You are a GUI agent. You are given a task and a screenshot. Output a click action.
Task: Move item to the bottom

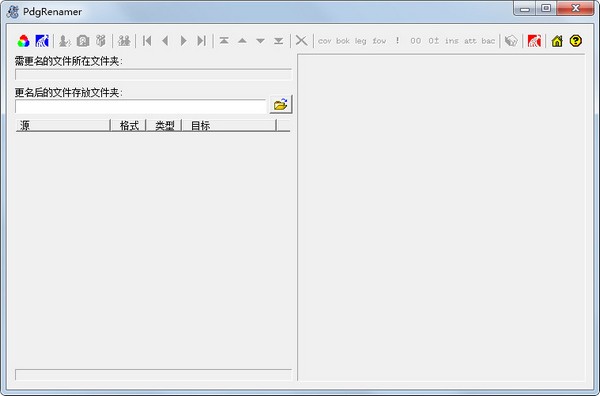point(279,41)
